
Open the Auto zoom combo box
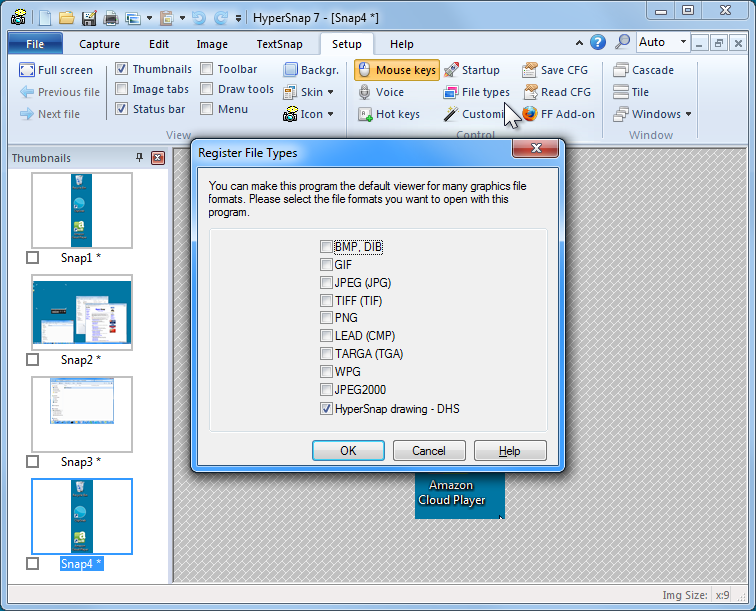coord(663,42)
